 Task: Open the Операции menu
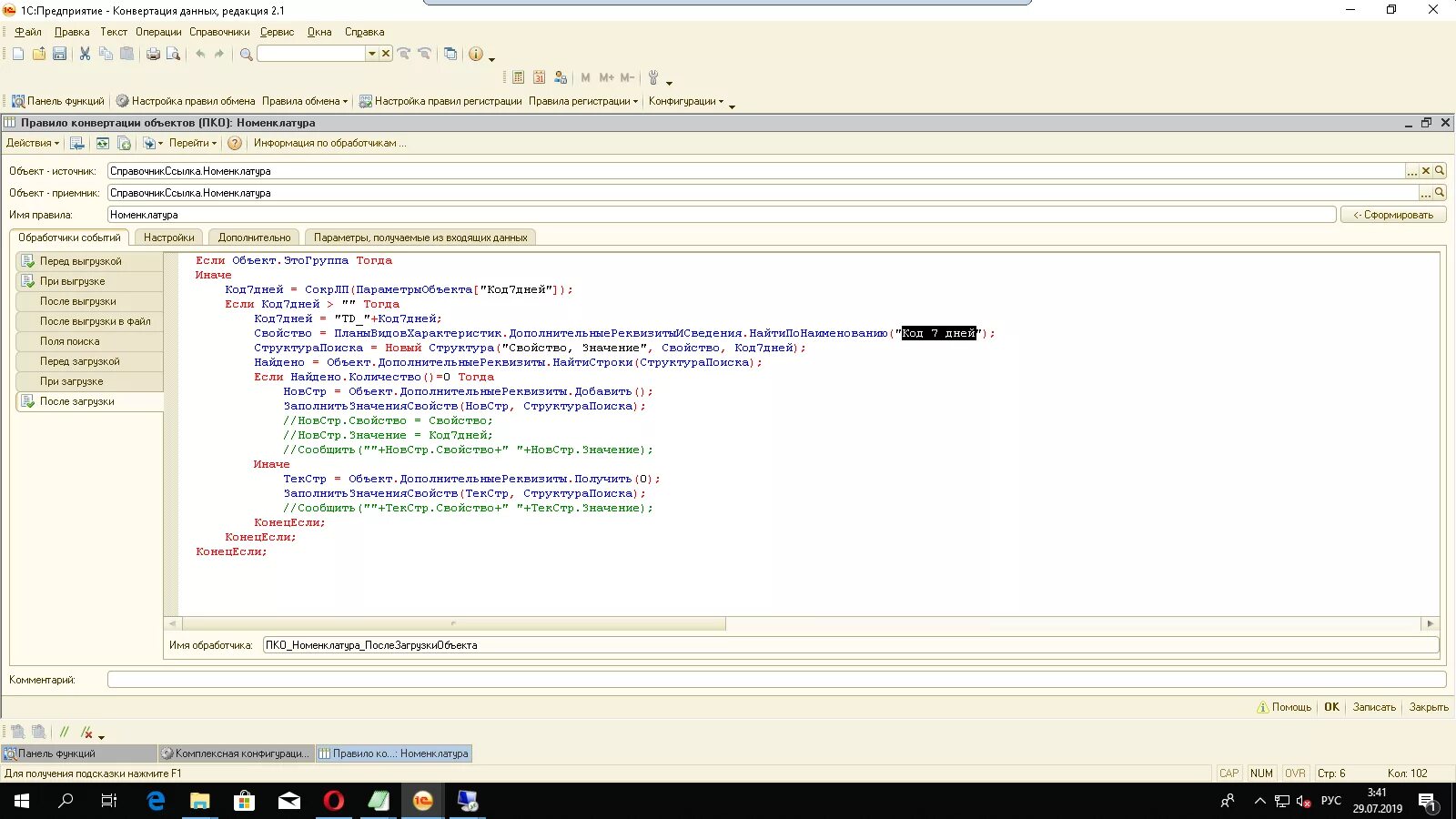click(158, 32)
